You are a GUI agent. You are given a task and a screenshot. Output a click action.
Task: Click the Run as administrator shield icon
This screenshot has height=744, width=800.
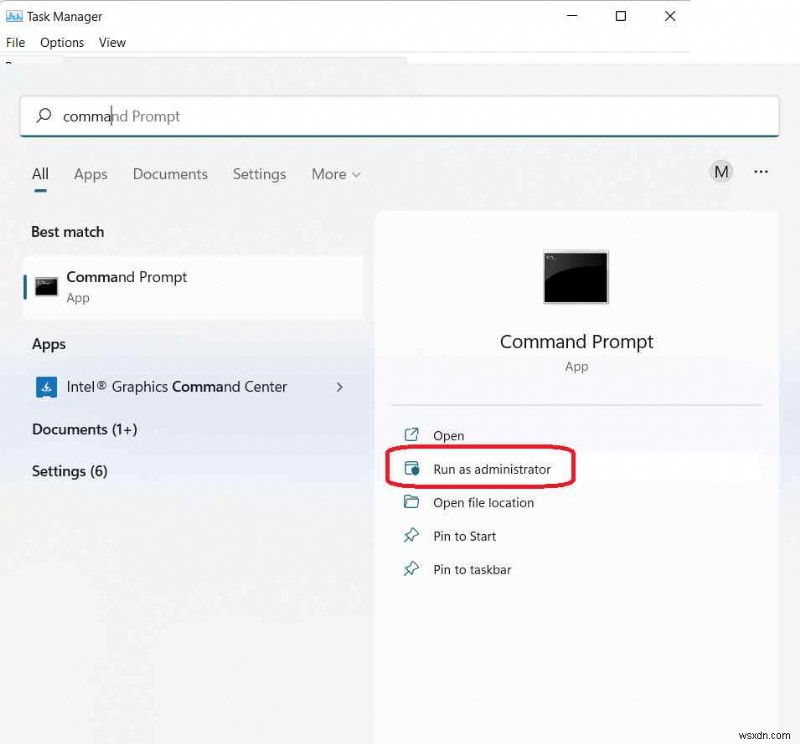click(411, 468)
